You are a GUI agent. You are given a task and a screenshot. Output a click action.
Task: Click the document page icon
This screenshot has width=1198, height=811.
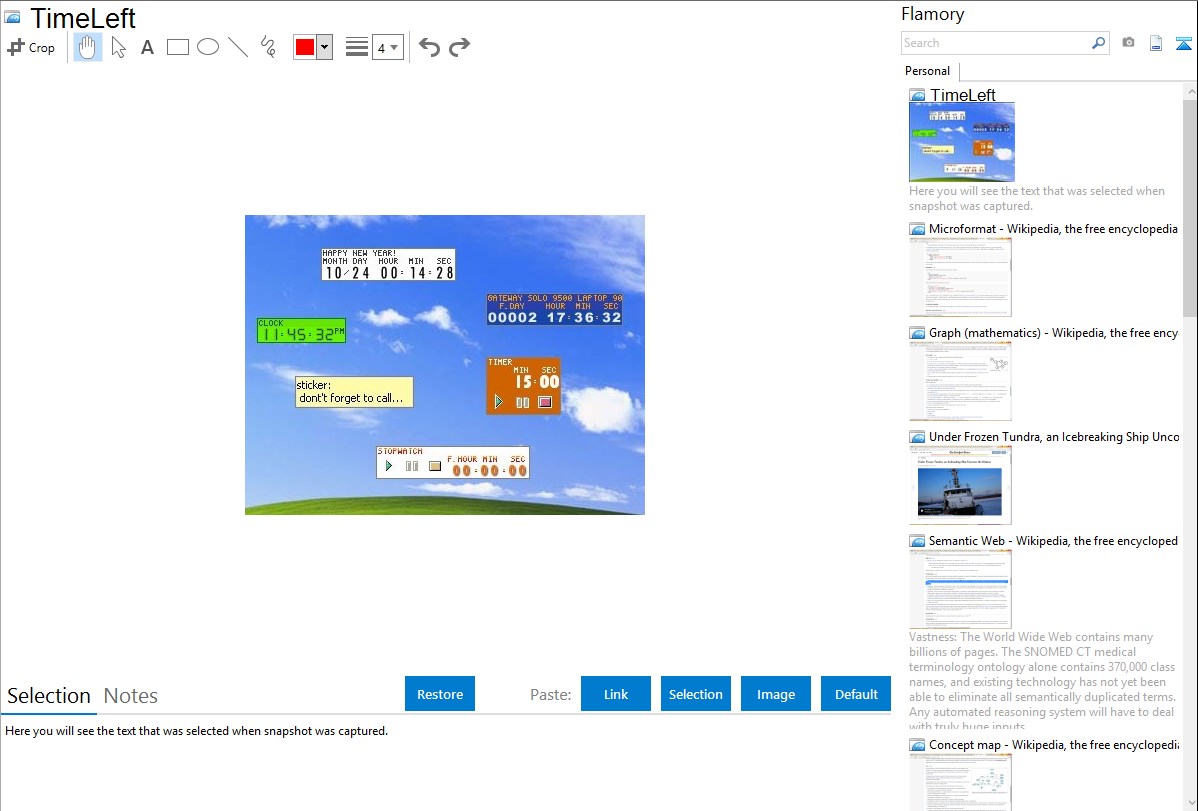pyautogui.click(x=1156, y=43)
